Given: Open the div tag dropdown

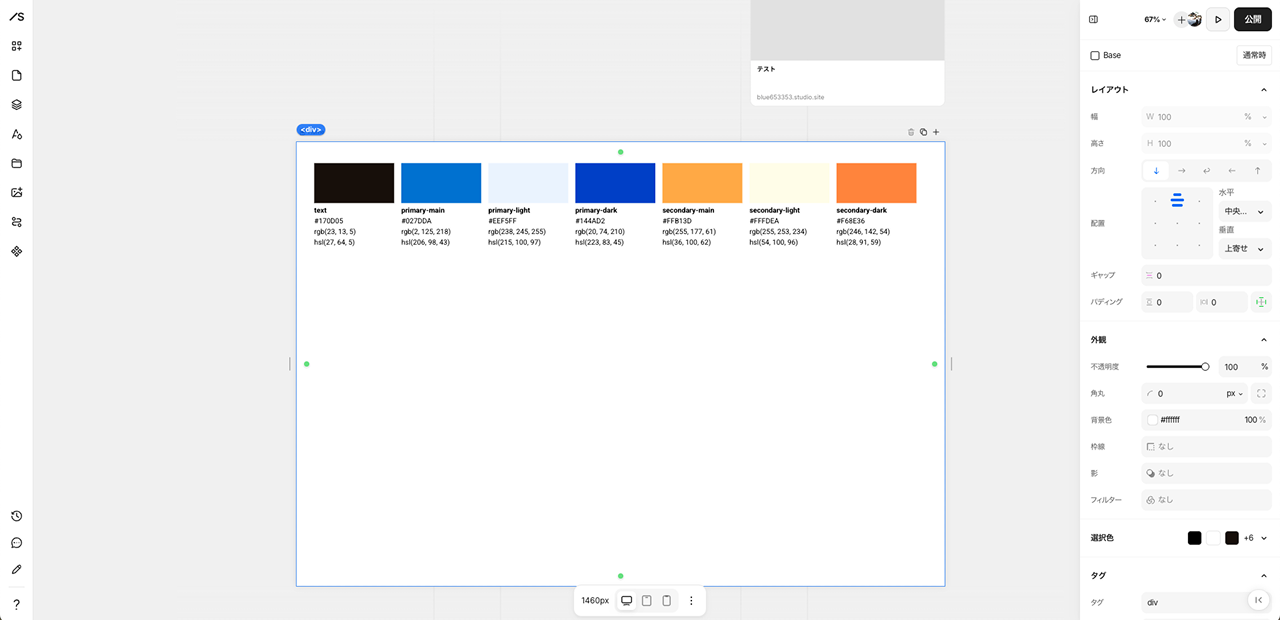Looking at the screenshot, I should 1200,602.
